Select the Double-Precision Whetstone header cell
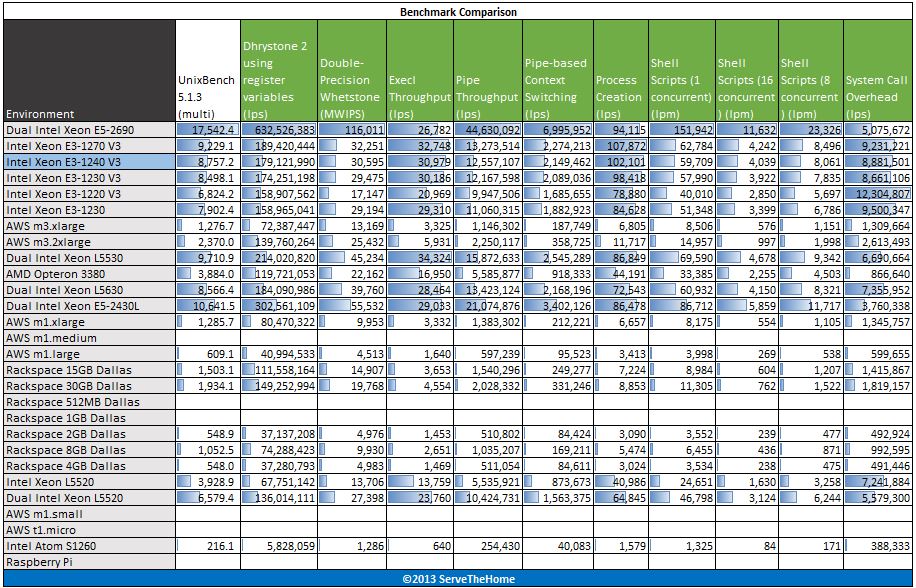This screenshot has height=588, width=916. [352, 71]
